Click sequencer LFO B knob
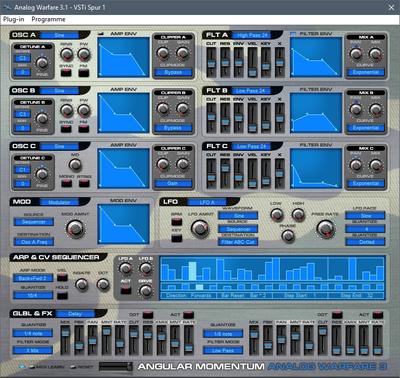The image size is (400, 378). pos(145,268)
